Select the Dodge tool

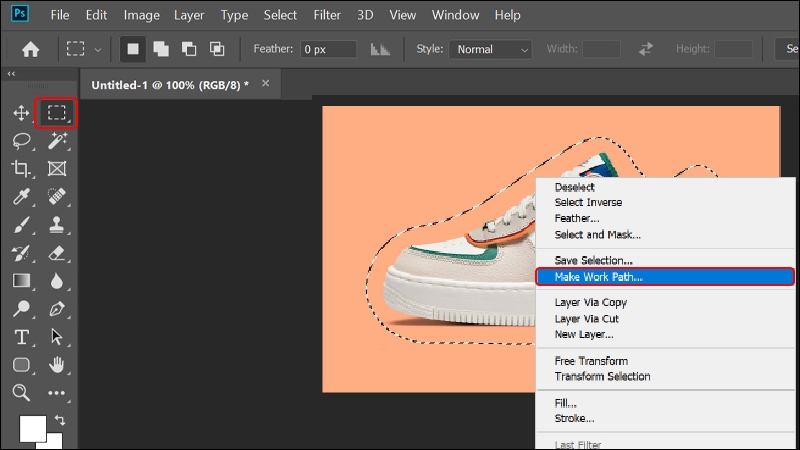pyautogui.click(x=21, y=309)
